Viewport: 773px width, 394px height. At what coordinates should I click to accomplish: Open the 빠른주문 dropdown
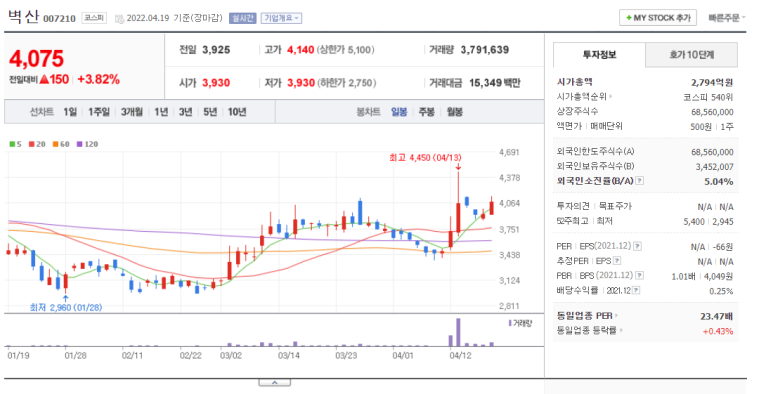coord(727,18)
